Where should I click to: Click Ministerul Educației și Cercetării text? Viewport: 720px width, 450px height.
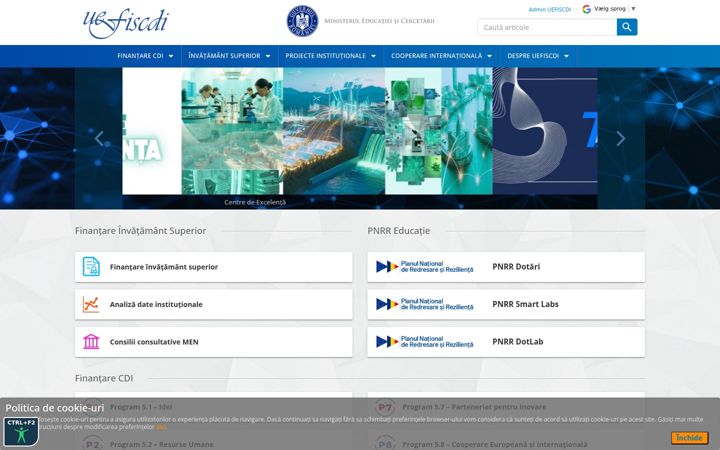[379, 21]
